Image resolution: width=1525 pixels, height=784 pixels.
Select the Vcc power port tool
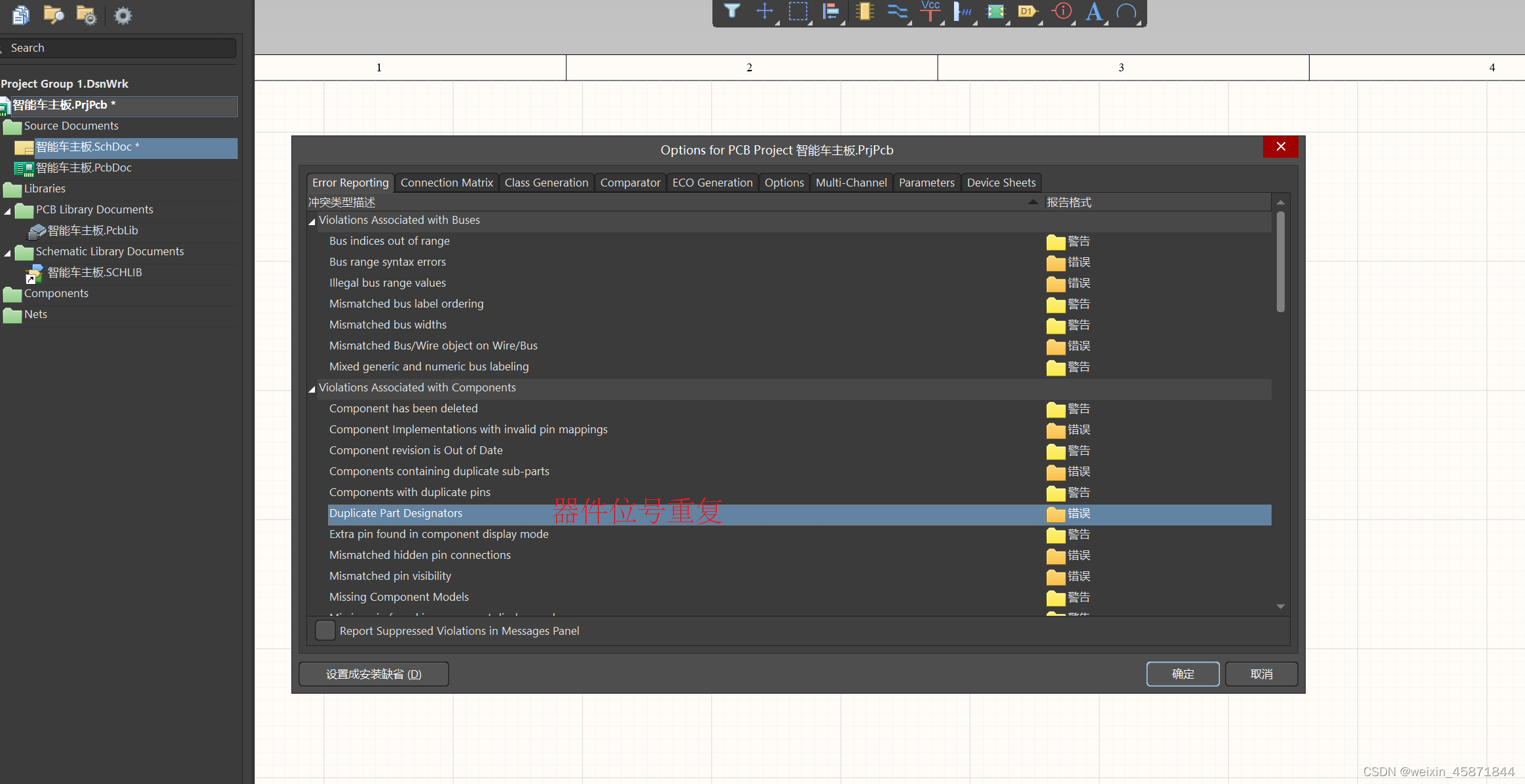(930, 11)
